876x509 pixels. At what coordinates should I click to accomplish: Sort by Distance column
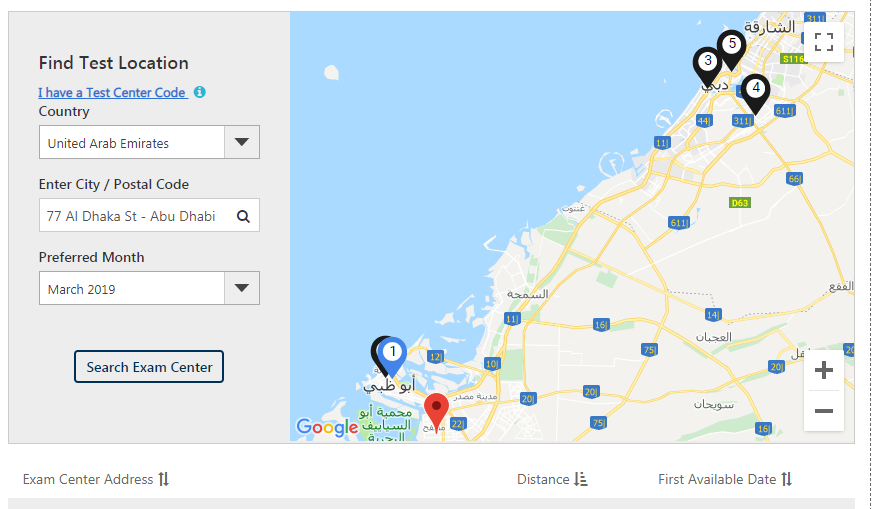[552, 479]
